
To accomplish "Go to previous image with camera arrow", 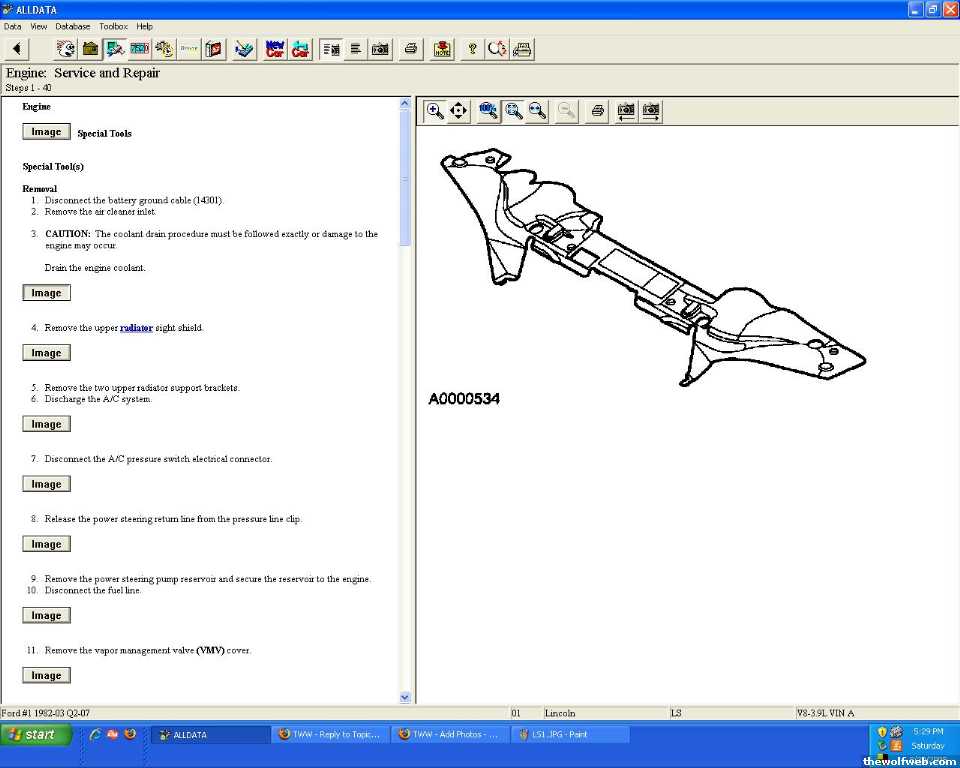I will (626, 111).
